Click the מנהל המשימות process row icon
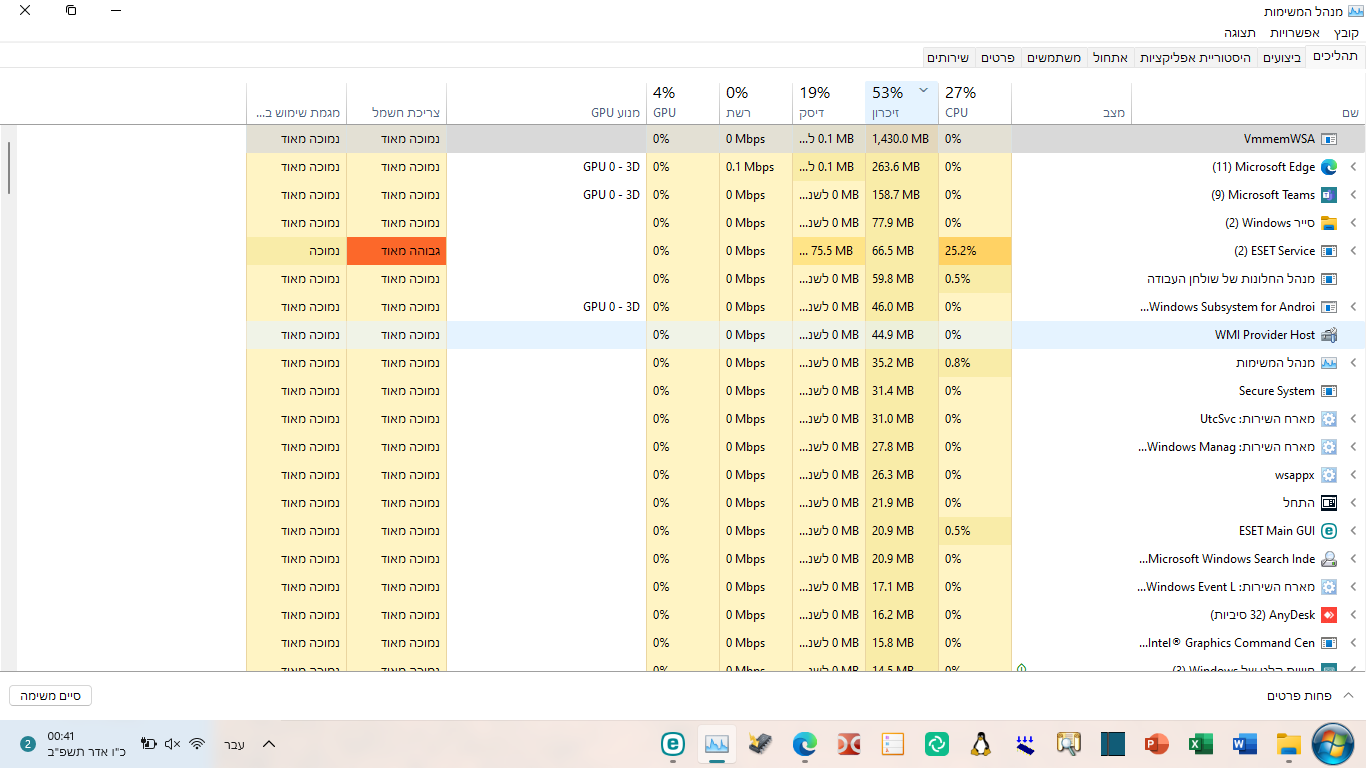 [1329, 363]
